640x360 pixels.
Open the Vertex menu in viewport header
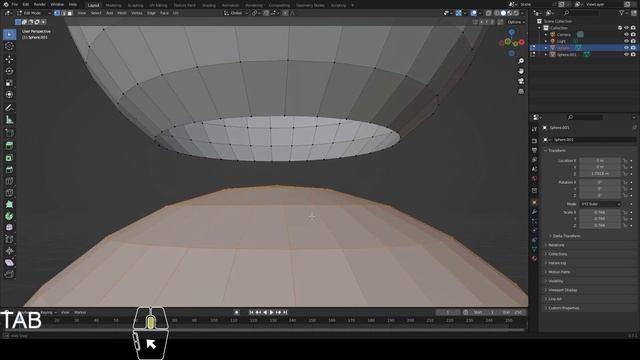pyautogui.click(x=136, y=13)
